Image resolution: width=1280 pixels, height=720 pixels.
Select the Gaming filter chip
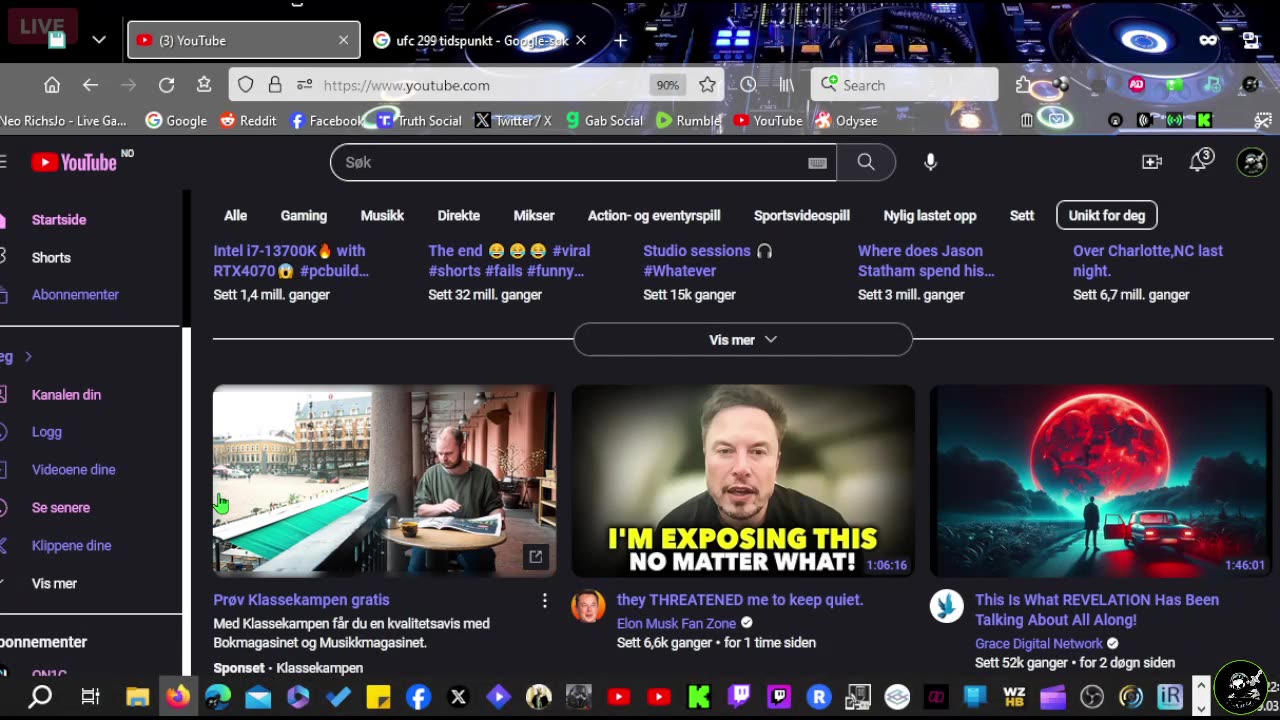(x=303, y=215)
